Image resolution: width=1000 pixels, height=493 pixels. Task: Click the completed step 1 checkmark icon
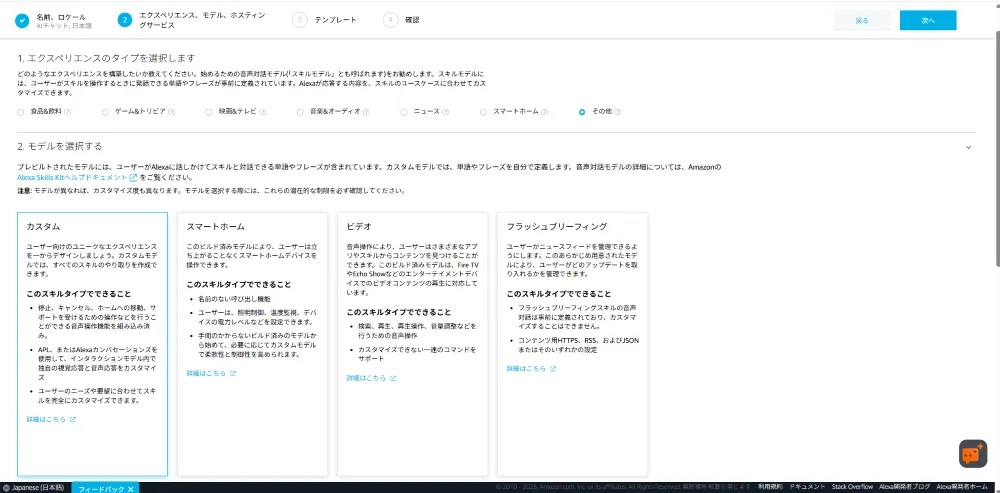(23, 20)
